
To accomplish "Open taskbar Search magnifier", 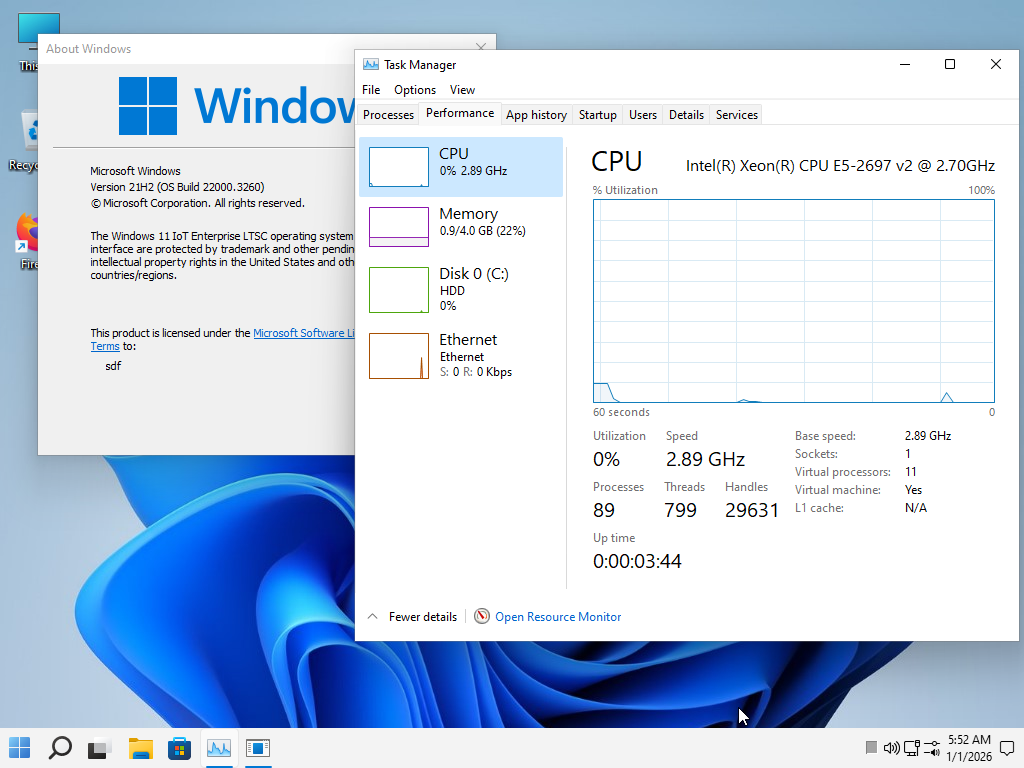I will tap(60, 748).
